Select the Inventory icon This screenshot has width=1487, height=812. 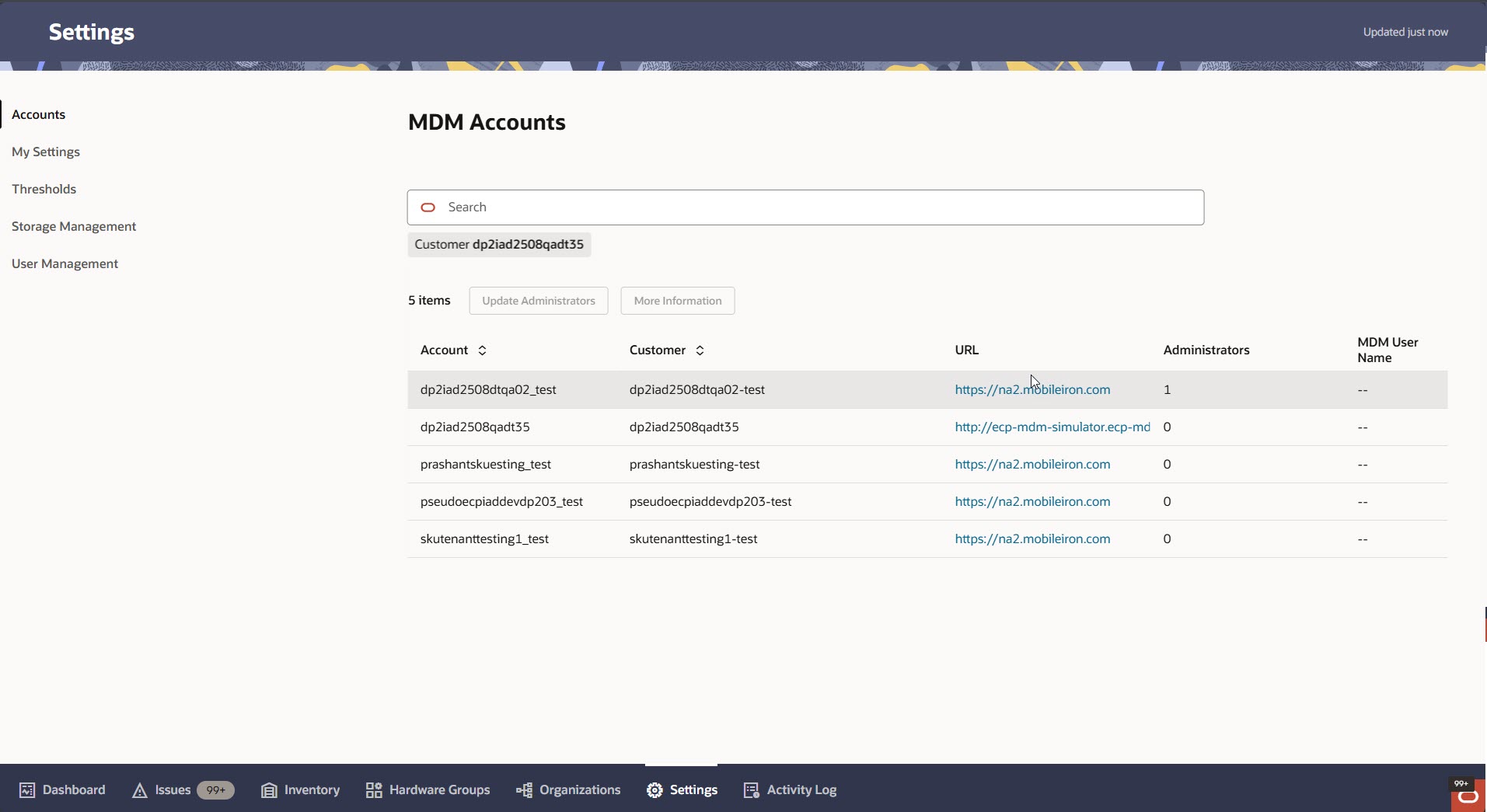coord(270,790)
